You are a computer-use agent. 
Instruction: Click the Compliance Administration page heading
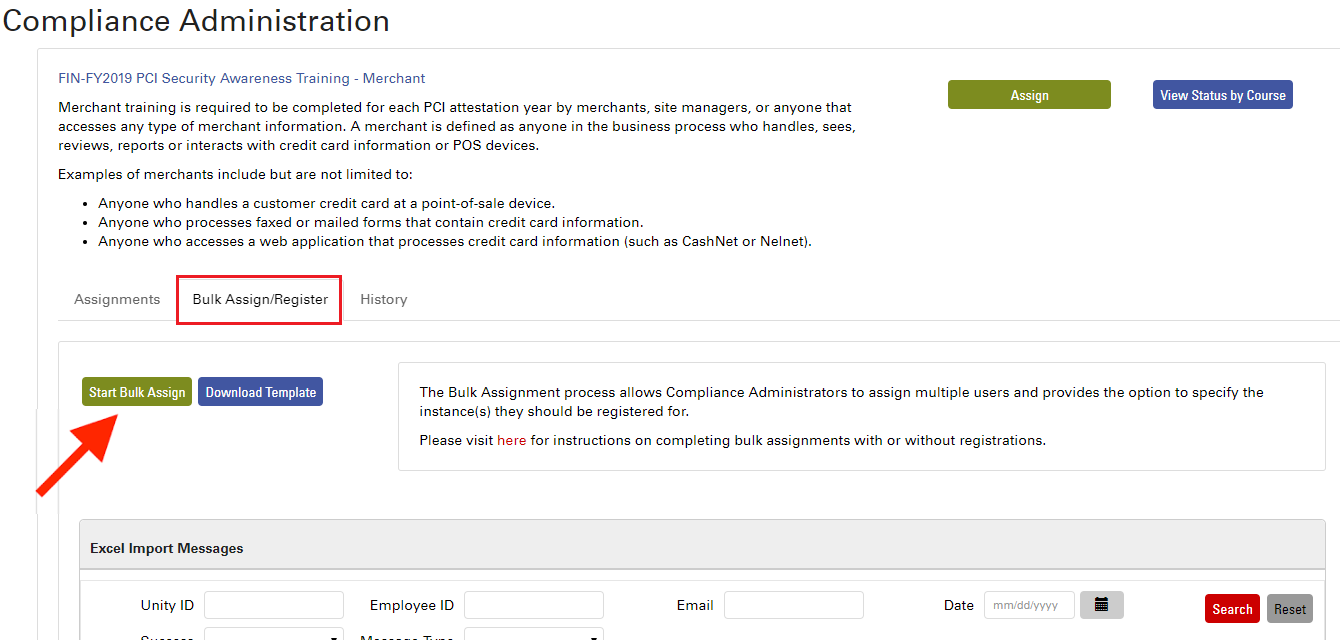pyautogui.click(x=196, y=20)
